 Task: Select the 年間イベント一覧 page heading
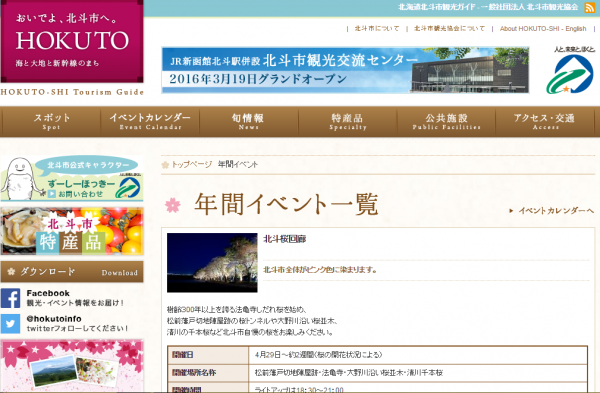pos(287,204)
